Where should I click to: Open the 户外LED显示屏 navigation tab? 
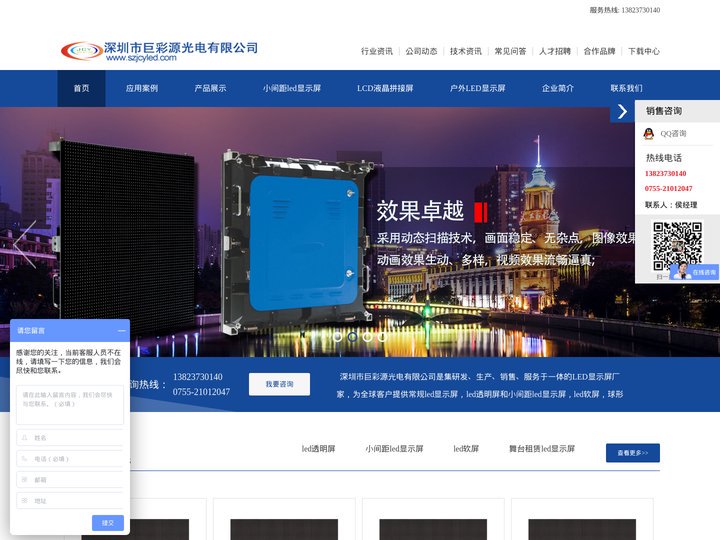pos(478,88)
